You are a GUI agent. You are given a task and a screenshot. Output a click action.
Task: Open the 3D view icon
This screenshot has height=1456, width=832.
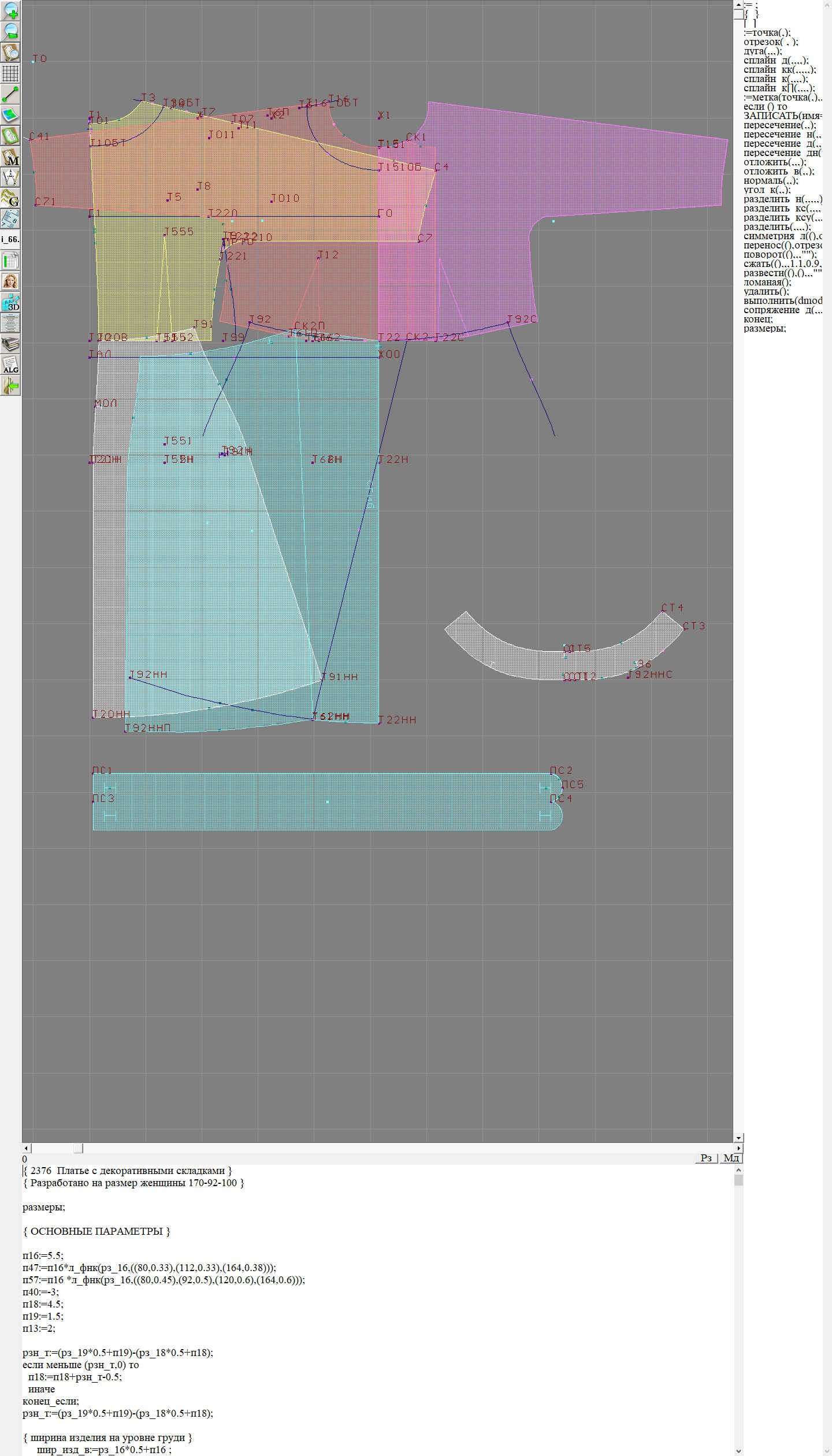click(x=10, y=302)
